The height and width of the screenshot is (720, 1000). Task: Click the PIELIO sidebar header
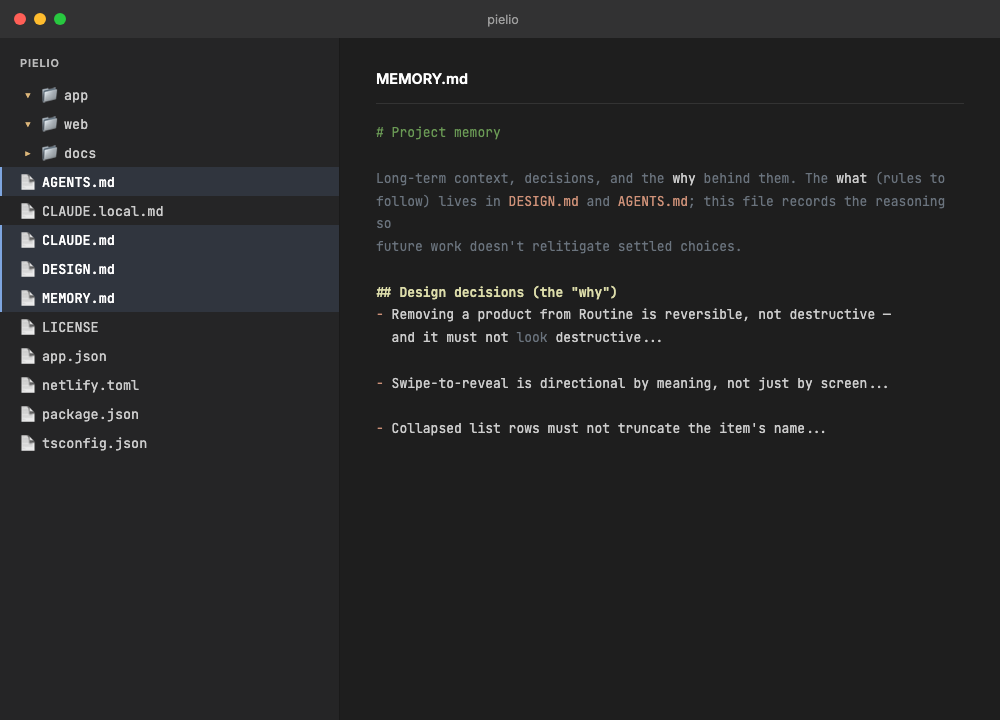point(40,63)
